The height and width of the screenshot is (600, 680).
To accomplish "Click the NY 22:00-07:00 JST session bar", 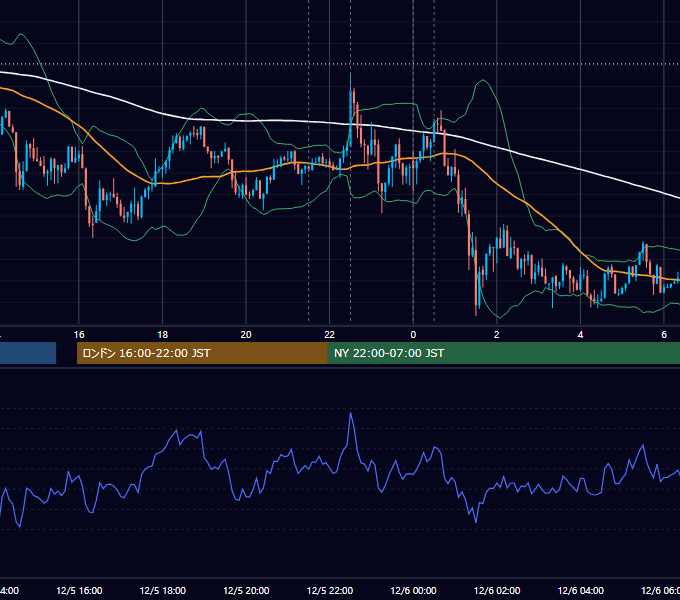I will click(503, 353).
